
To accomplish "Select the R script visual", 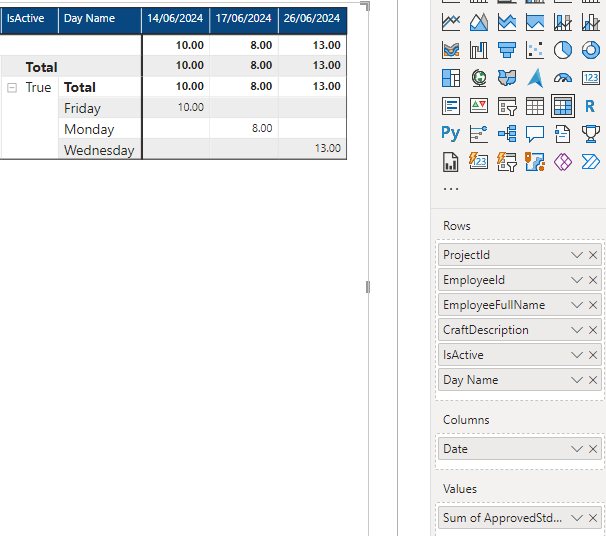I will click(591, 106).
